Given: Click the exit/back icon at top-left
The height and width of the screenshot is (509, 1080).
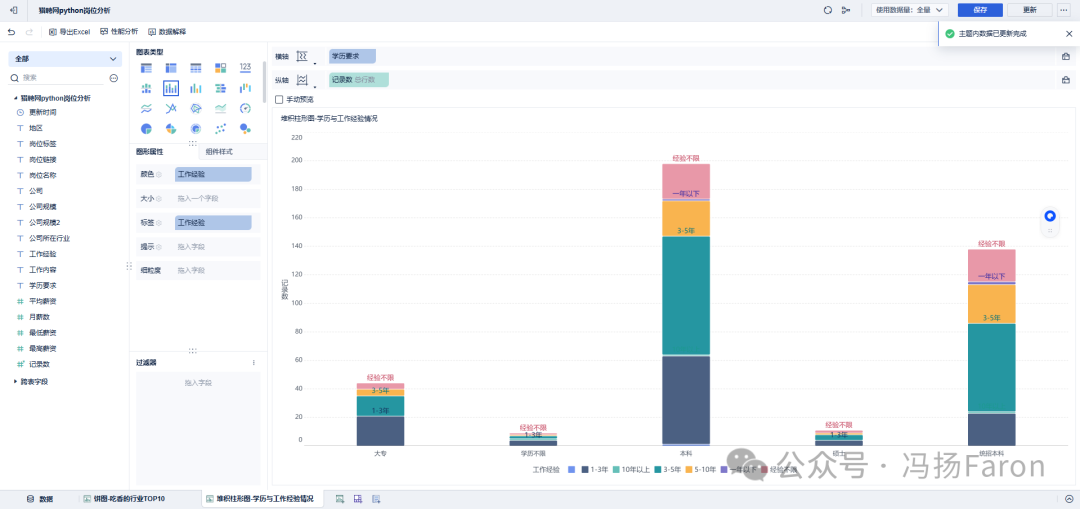Looking at the screenshot, I should tap(14, 10).
